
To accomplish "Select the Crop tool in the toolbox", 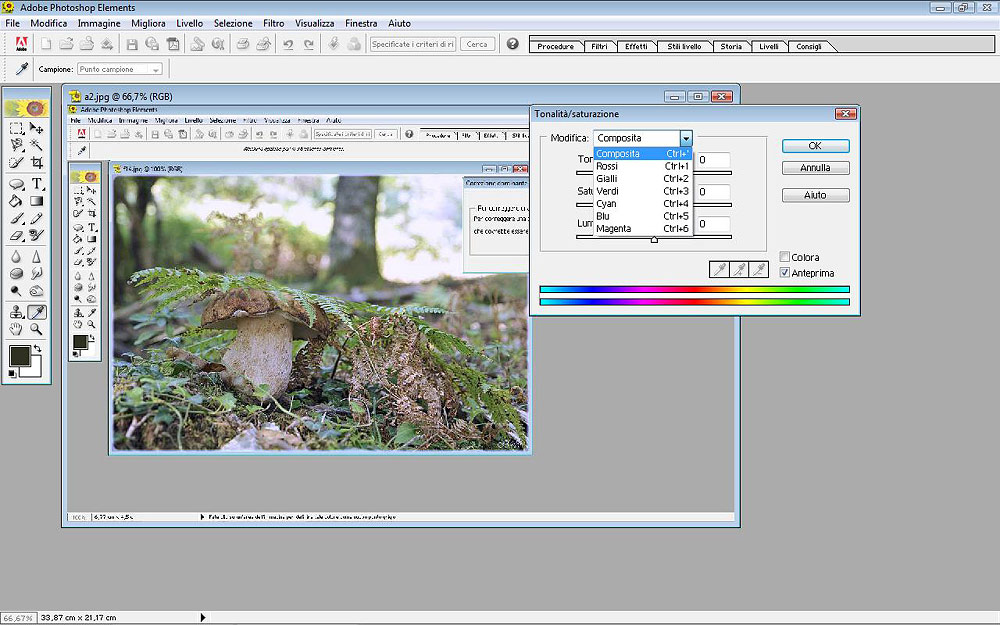I will [x=37, y=162].
